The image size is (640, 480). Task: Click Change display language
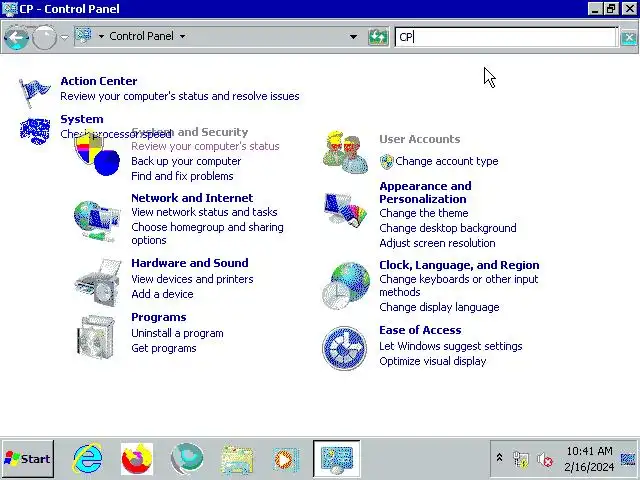[439, 307]
